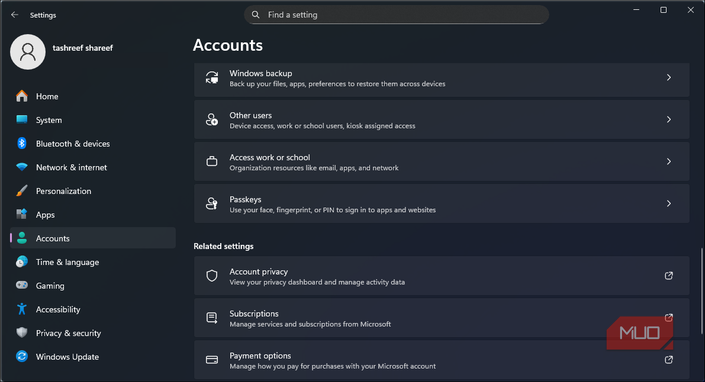Open Gaming settings
This screenshot has width=705, height=382.
coord(93,286)
